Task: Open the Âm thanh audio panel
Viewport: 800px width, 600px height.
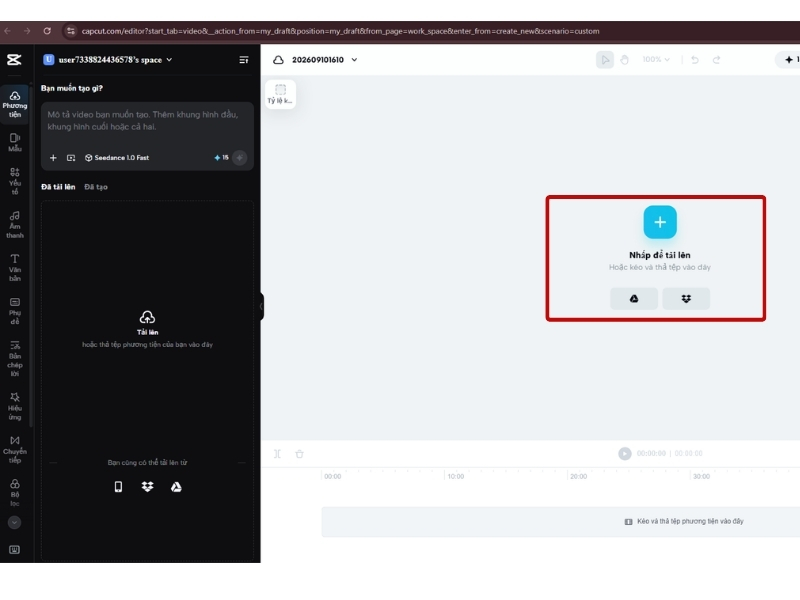Action: pos(15,224)
